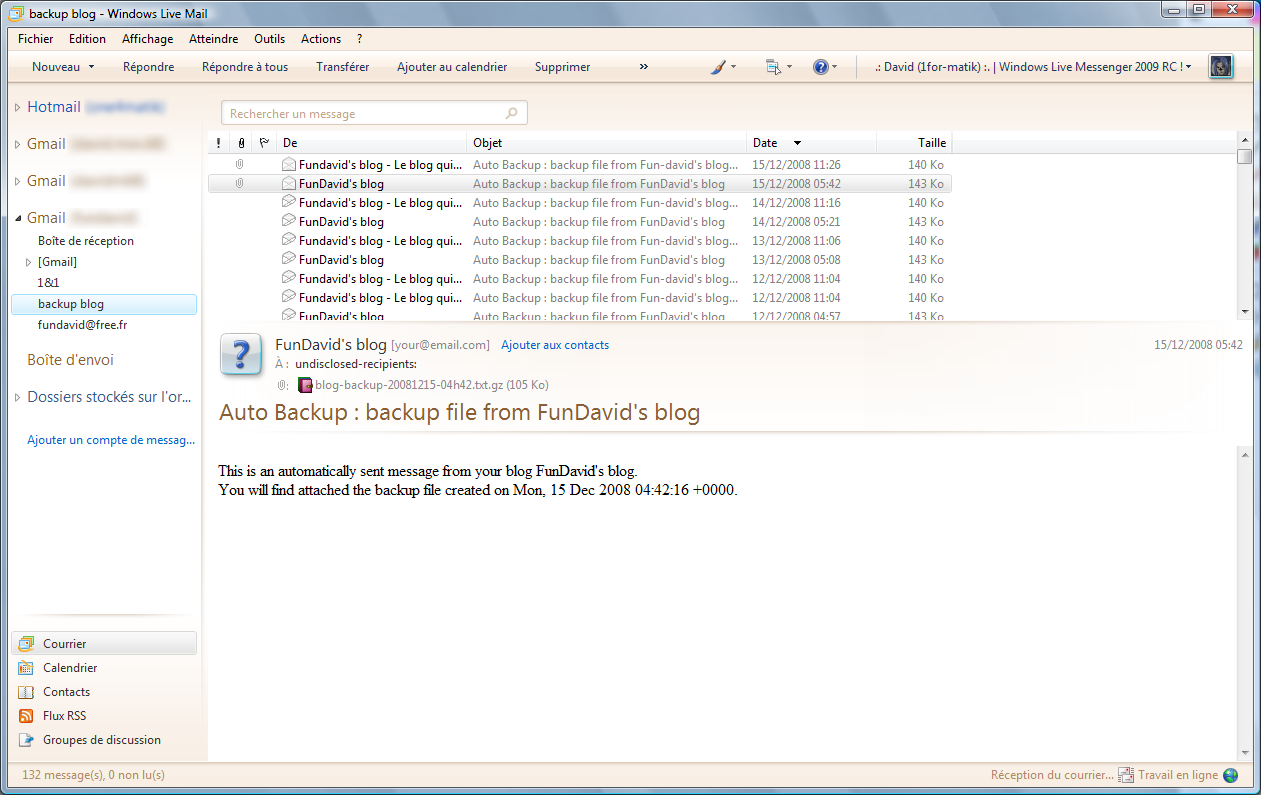Open attachment blog-backup-20081215-04h42.txt.gz
Image resolution: width=1261 pixels, height=795 pixels.
[x=431, y=385]
